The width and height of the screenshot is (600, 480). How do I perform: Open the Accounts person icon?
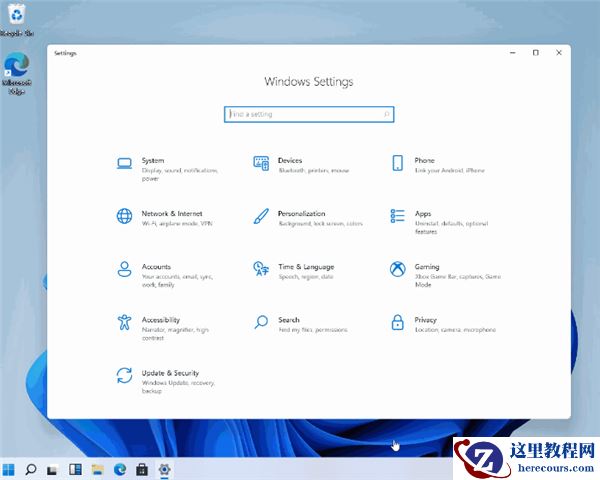coord(124,269)
